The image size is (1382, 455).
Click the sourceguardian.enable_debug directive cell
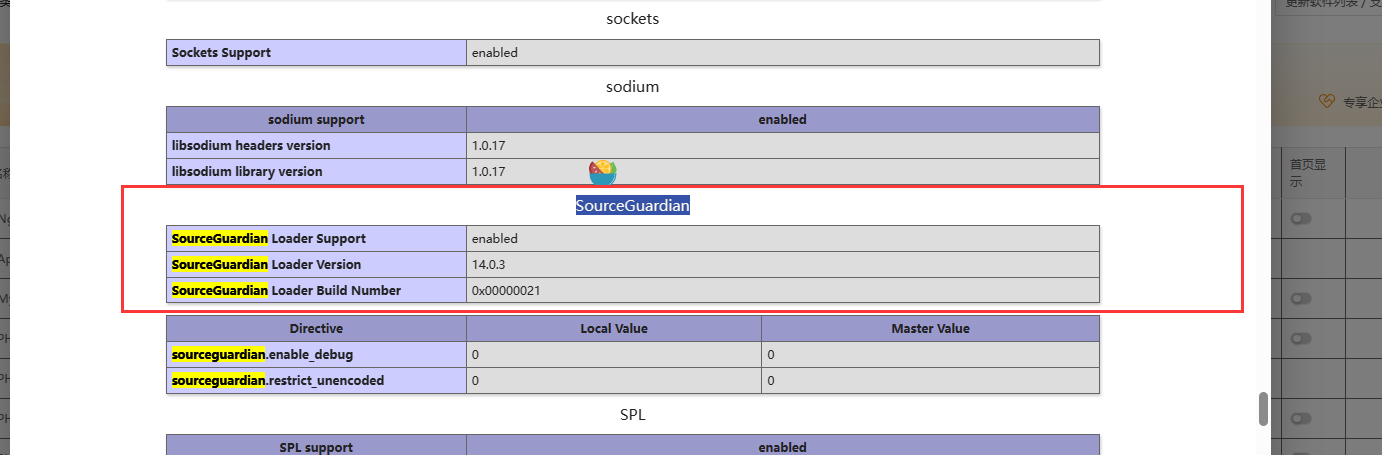(316, 355)
